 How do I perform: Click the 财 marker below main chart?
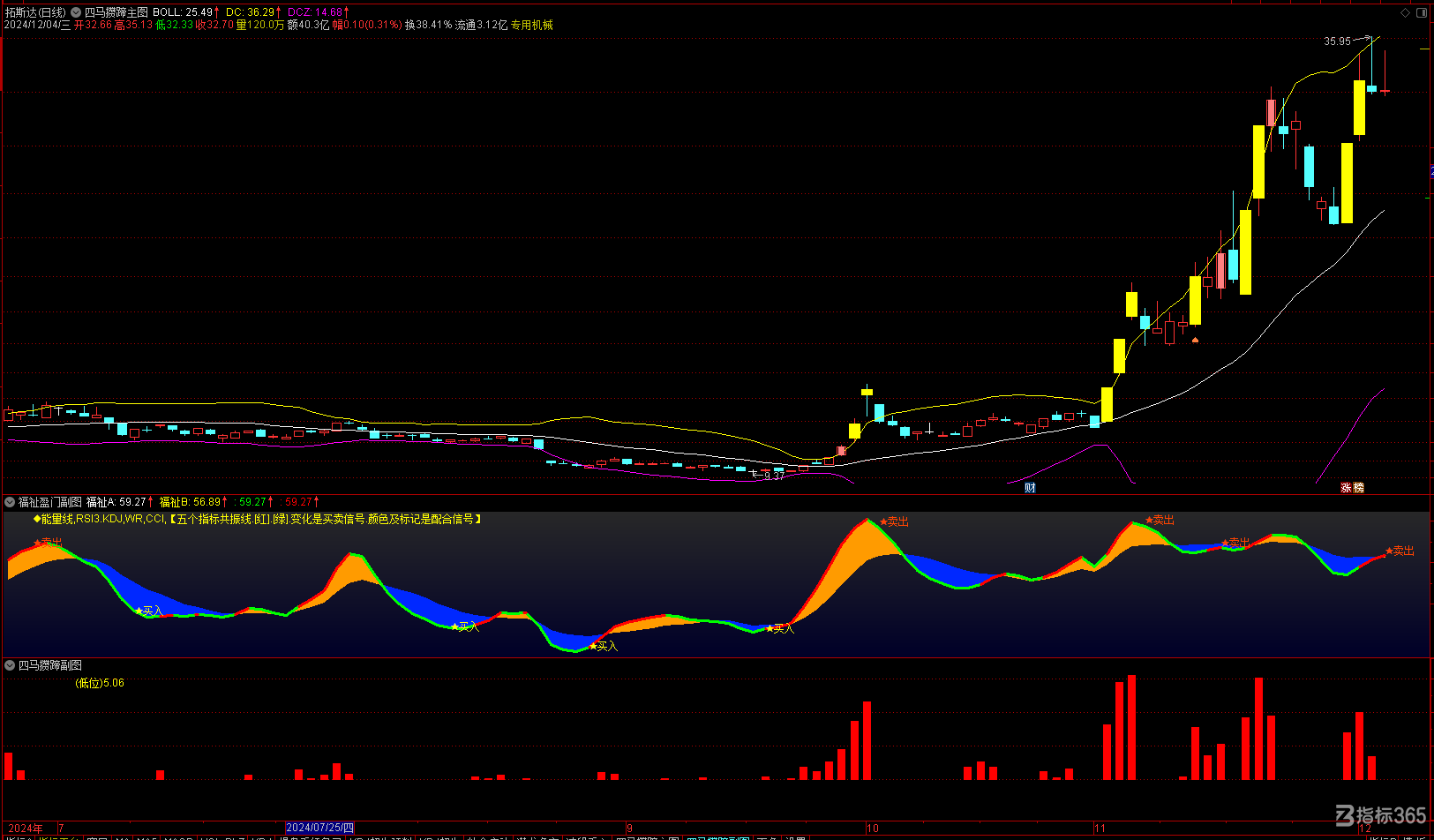(1030, 487)
